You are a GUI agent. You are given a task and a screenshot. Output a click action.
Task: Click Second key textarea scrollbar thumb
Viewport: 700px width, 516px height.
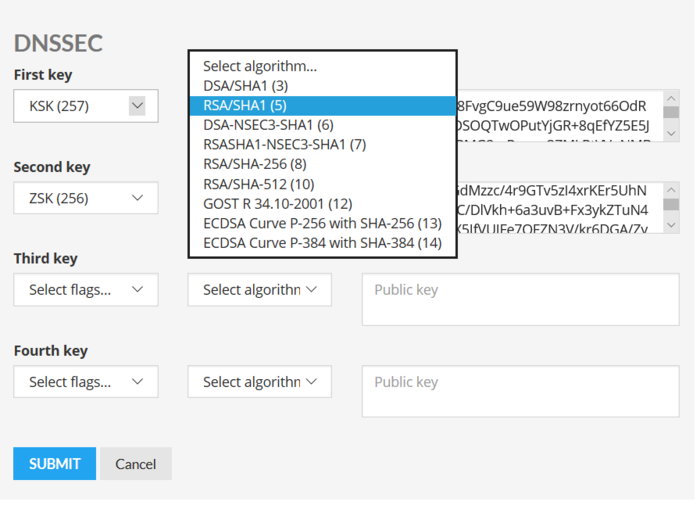pyautogui.click(x=671, y=204)
